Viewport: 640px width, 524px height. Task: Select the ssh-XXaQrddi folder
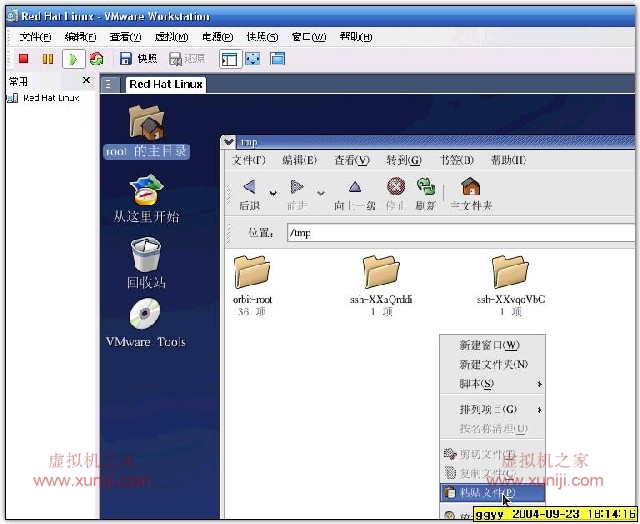381,272
